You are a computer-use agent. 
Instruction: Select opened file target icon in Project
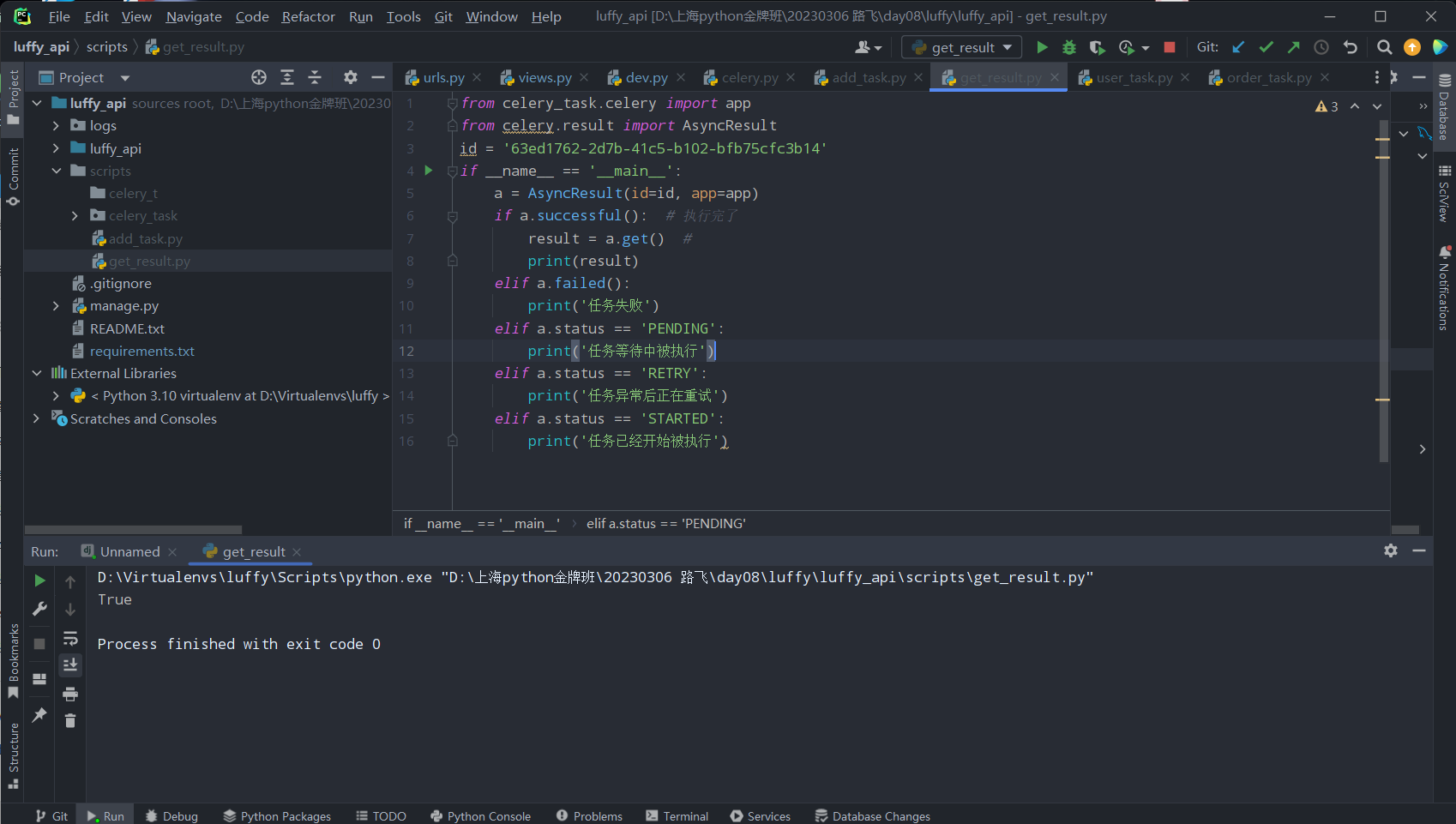tap(259, 77)
